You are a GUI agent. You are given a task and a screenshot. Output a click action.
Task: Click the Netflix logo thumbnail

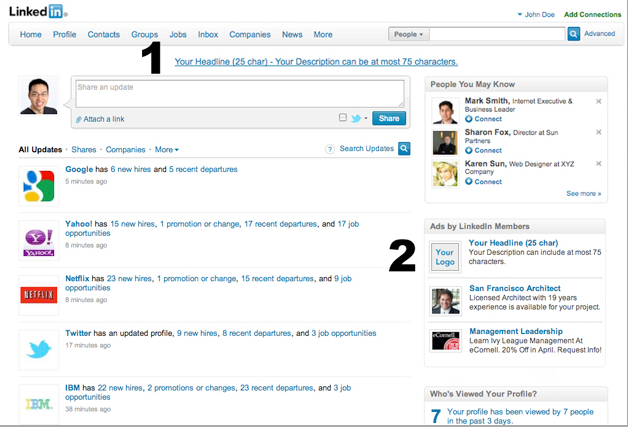pyautogui.click(x=39, y=294)
